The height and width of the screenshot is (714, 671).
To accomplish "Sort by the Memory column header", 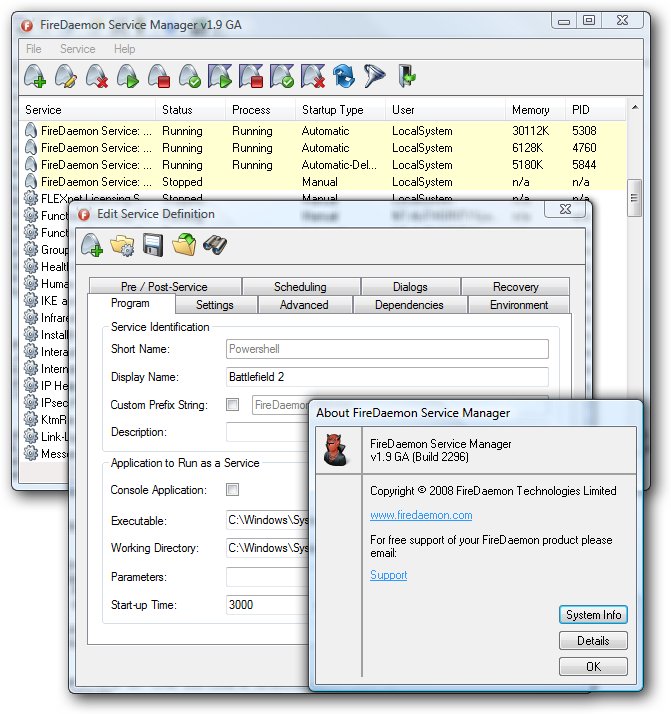I will [x=535, y=110].
